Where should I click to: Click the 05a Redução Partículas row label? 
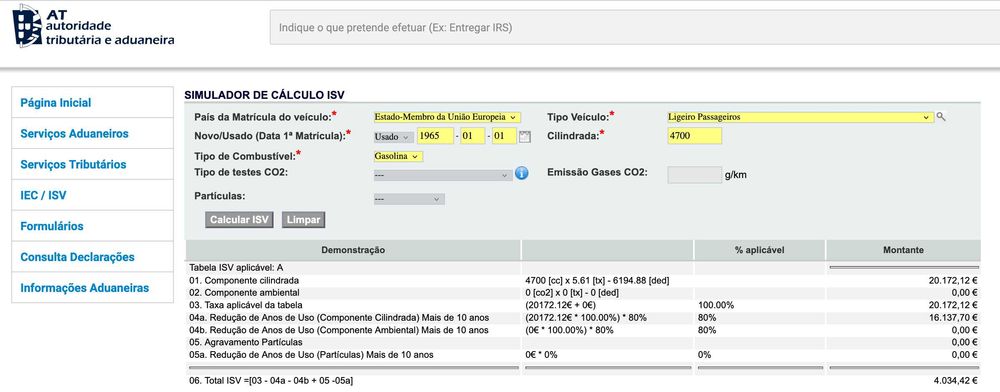coord(311,355)
